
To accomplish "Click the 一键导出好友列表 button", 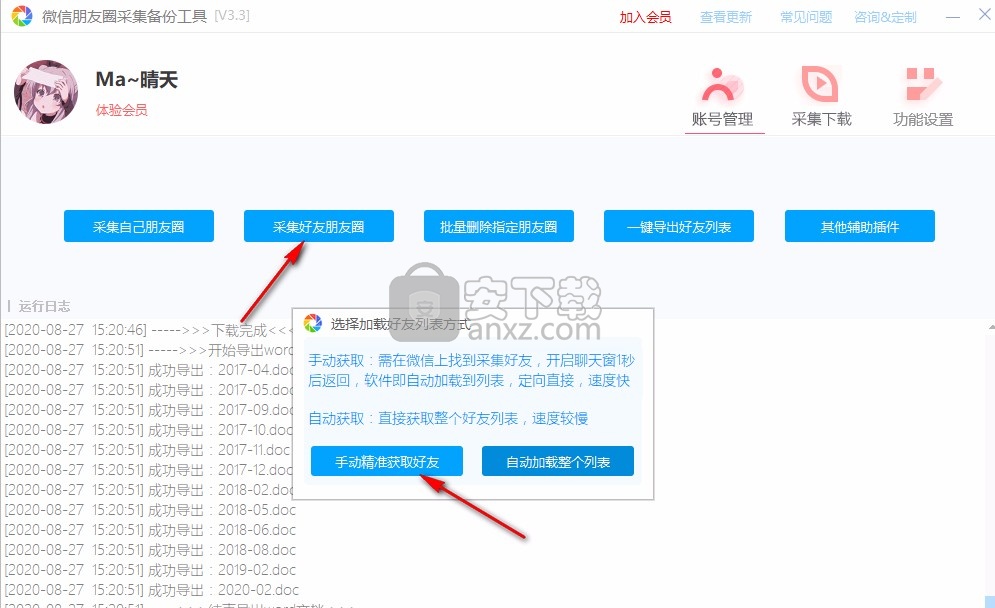I will [679, 226].
